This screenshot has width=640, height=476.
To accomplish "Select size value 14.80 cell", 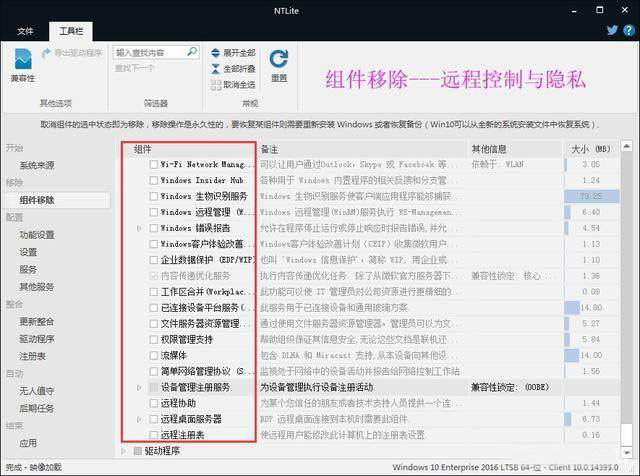I will point(591,308).
